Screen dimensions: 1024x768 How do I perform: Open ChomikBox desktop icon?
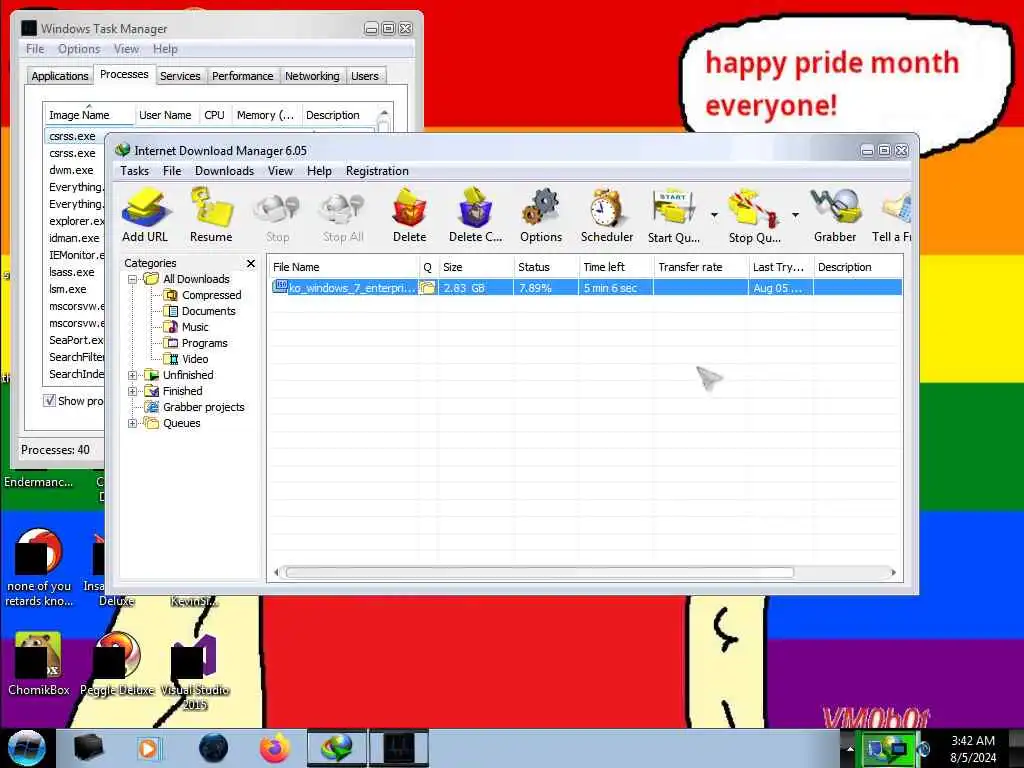(38, 663)
